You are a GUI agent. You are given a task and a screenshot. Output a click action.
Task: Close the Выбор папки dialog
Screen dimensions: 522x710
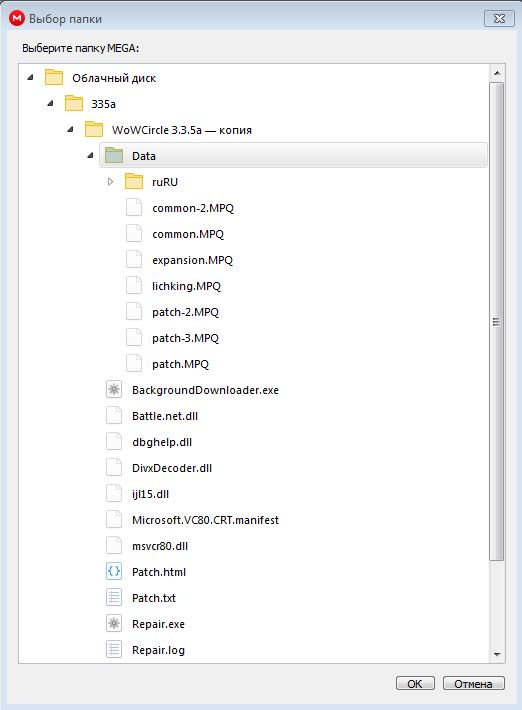(x=499, y=19)
